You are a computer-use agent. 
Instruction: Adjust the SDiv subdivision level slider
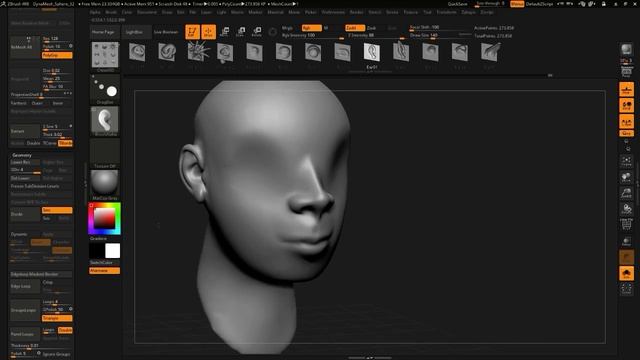(x=25, y=170)
